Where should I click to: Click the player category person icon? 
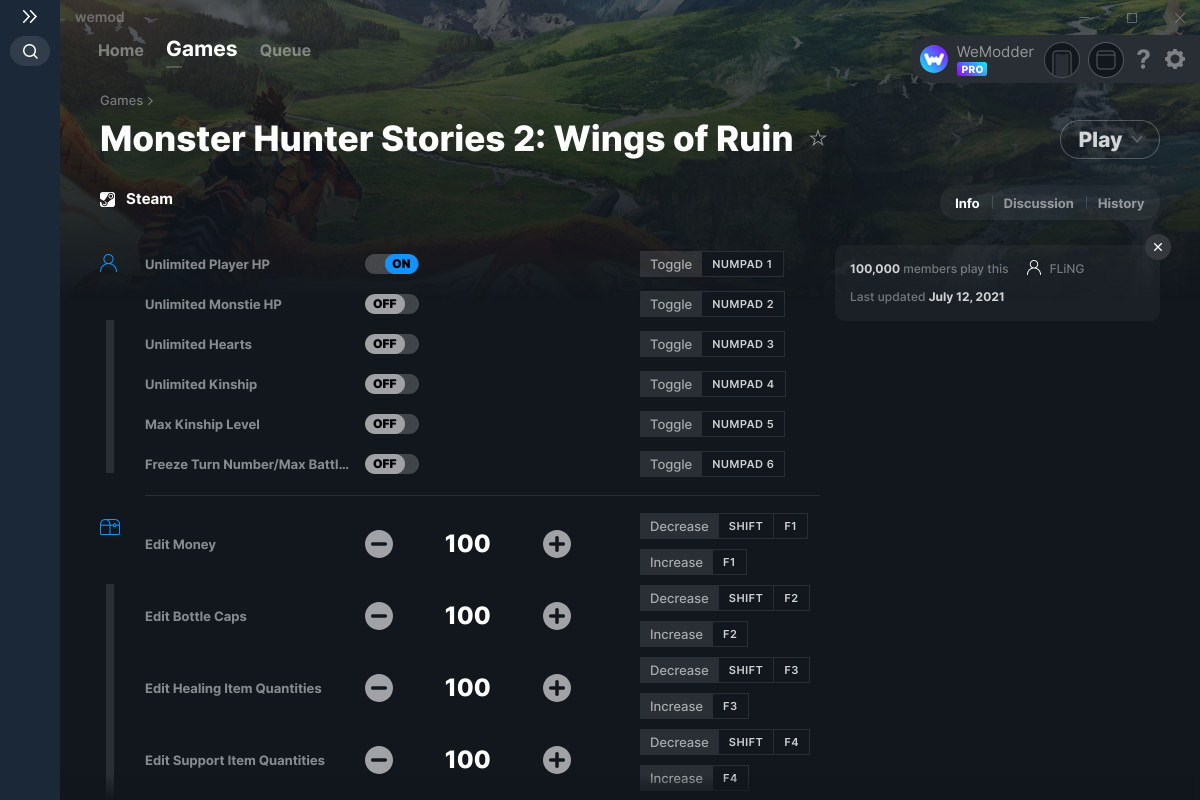[x=109, y=263]
